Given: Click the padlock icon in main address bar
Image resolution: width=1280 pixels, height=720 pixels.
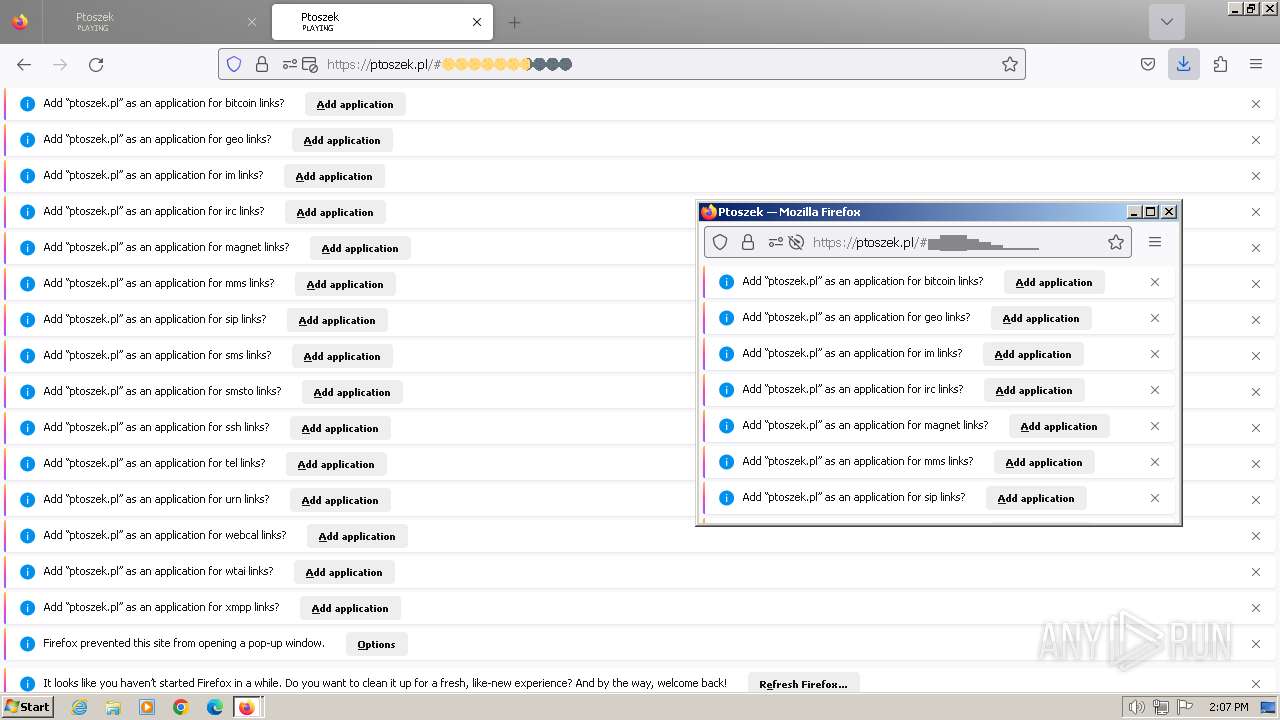Looking at the screenshot, I should (x=262, y=64).
